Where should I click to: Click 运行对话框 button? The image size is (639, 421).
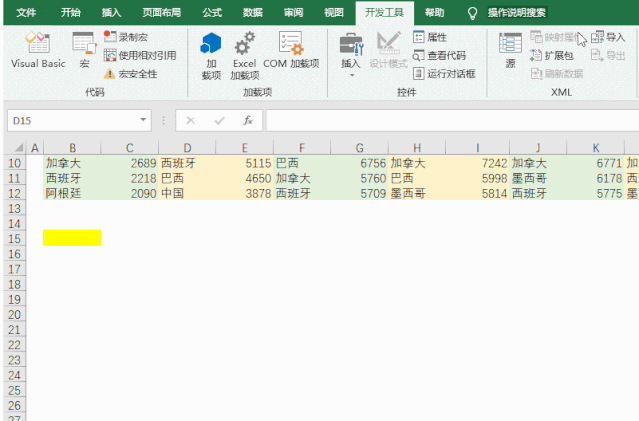(444, 74)
